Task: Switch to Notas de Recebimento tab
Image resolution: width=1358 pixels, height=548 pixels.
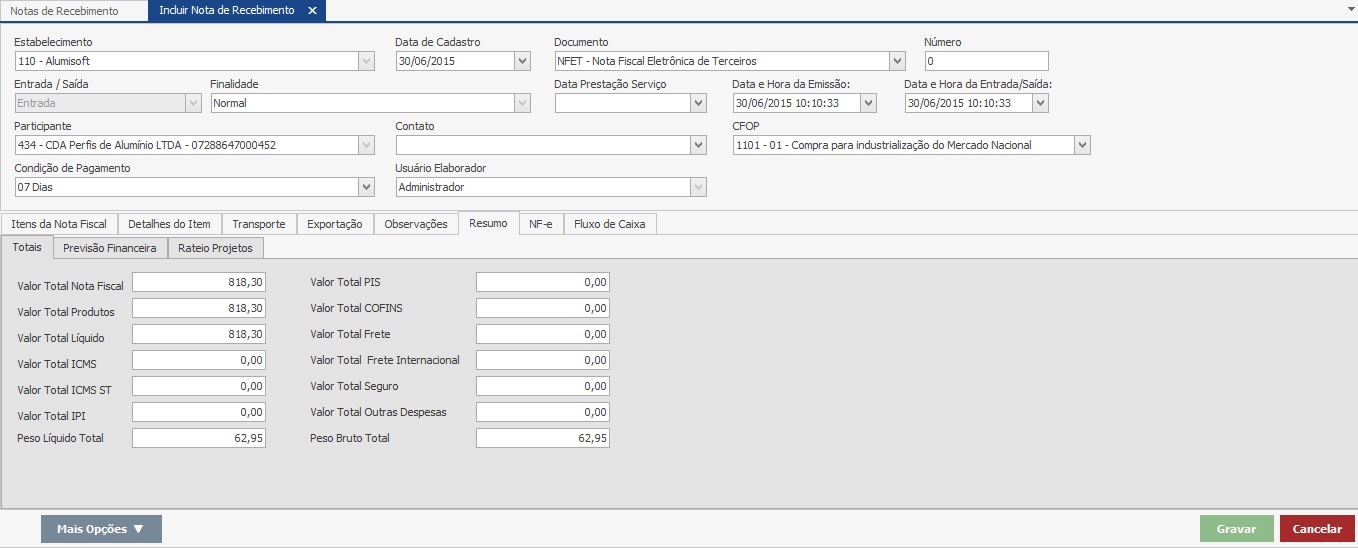Action: tap(64, 11)
